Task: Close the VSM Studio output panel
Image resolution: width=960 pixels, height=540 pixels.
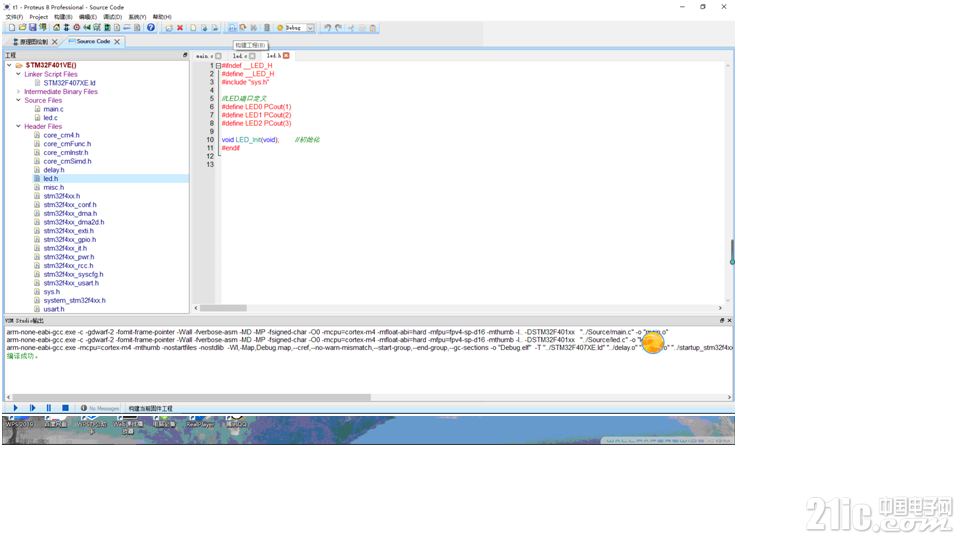Action: (729, 320)
